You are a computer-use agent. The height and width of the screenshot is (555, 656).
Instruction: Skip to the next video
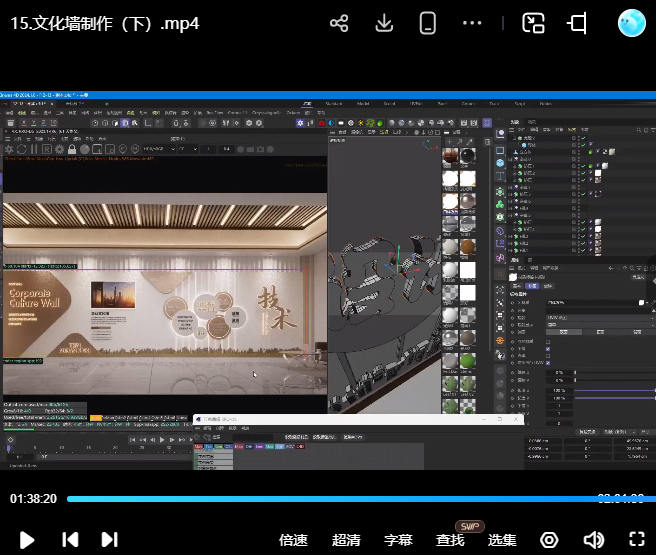coord(109,540)
